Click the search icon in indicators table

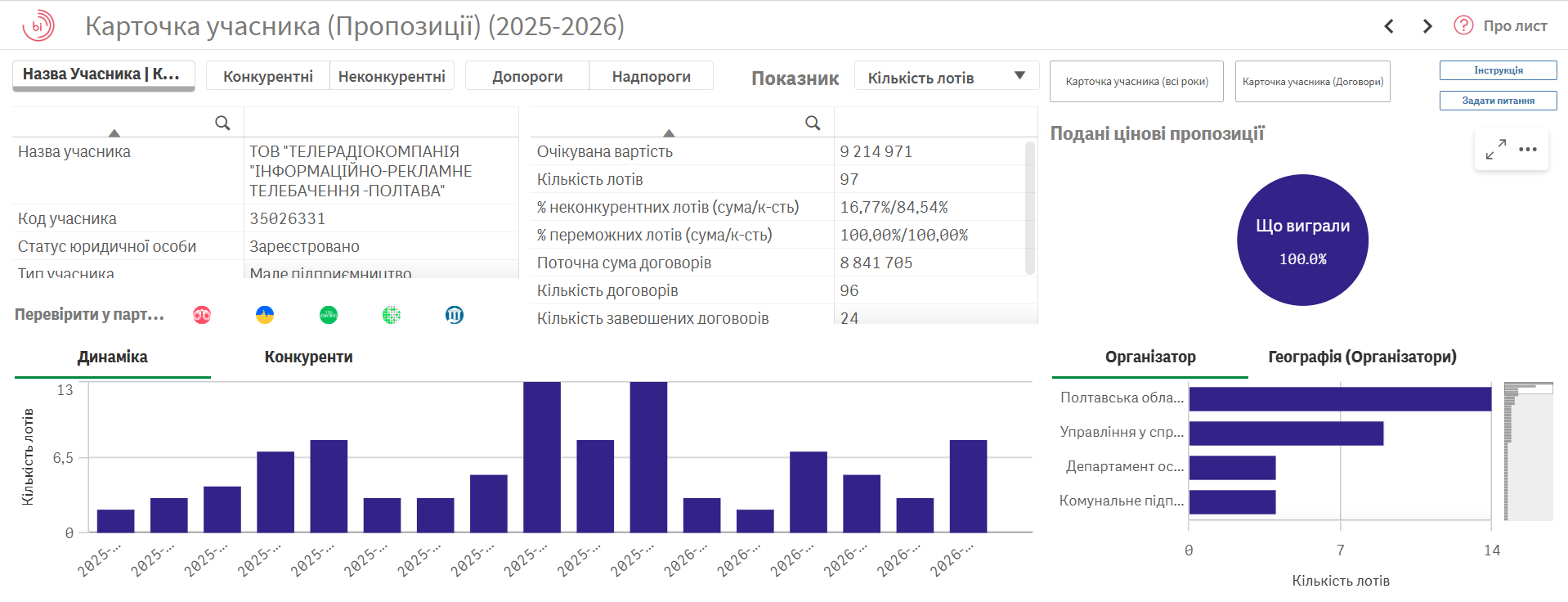(x=813, y=123)
